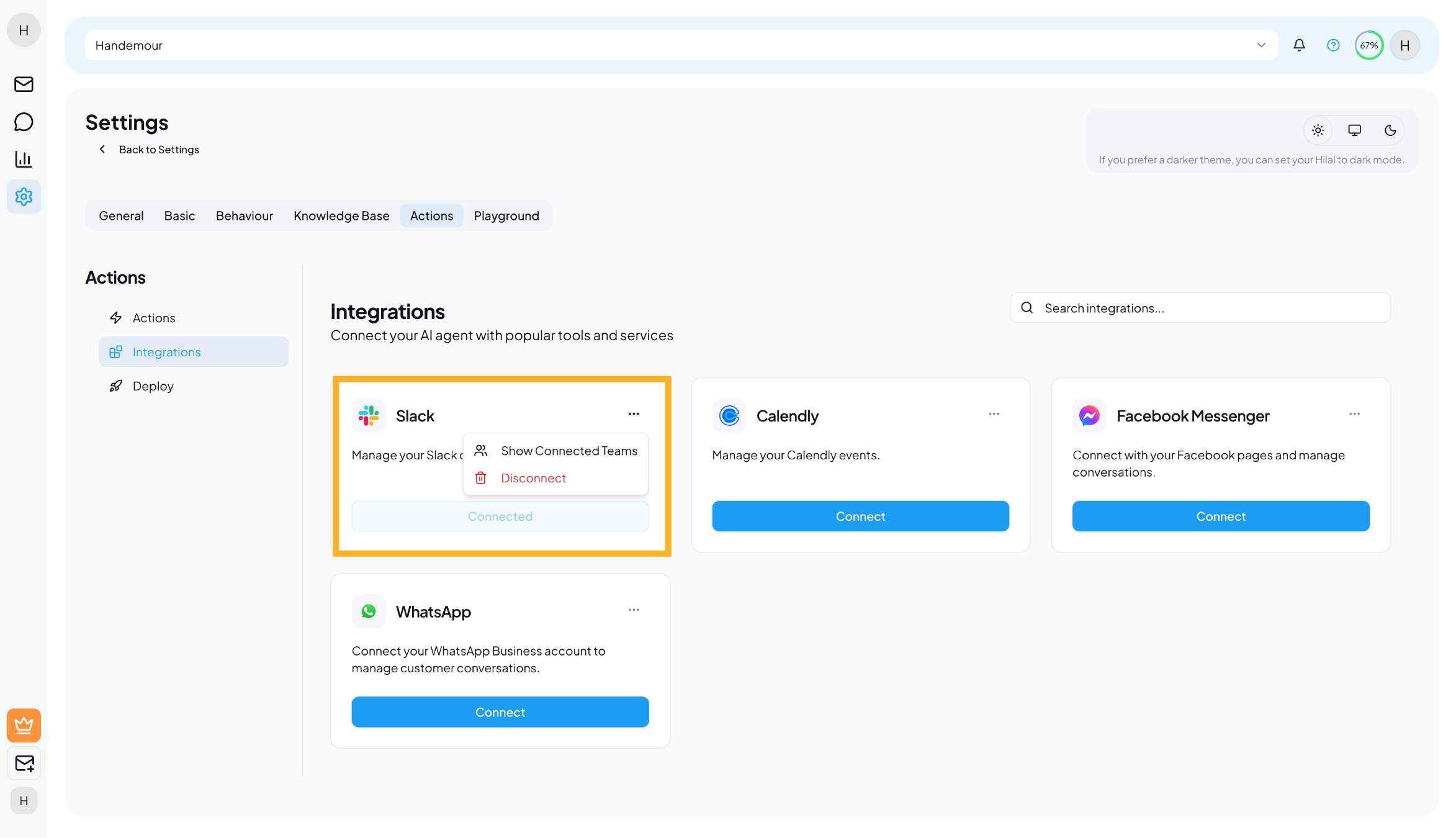Click the Slack logo icon

point(369,415)
